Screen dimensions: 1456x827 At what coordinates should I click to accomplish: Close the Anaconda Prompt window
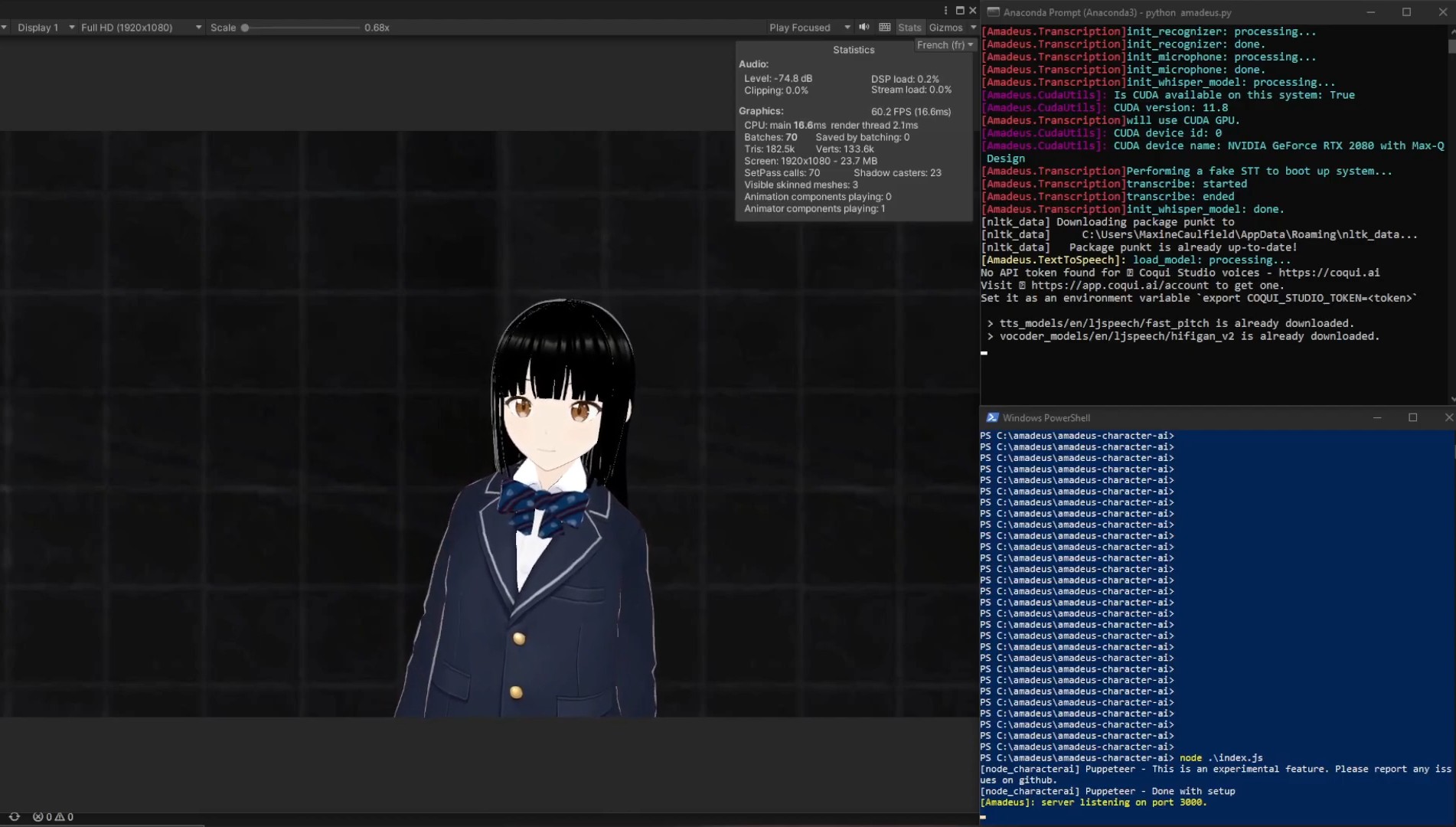(x=1442, y=12)
